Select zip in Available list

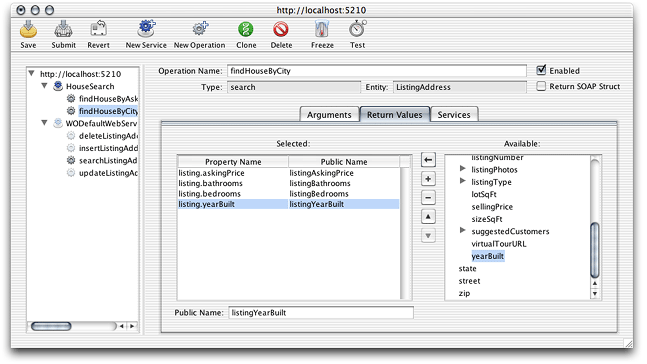pos(464,293)
